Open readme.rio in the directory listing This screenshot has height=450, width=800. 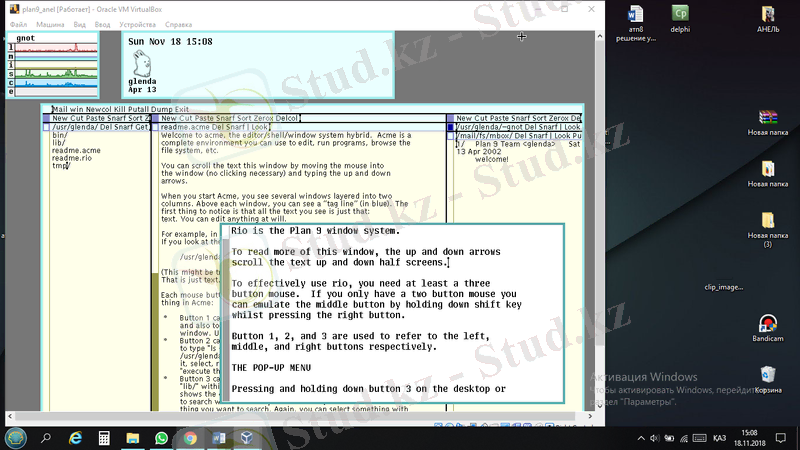point(72,158)
